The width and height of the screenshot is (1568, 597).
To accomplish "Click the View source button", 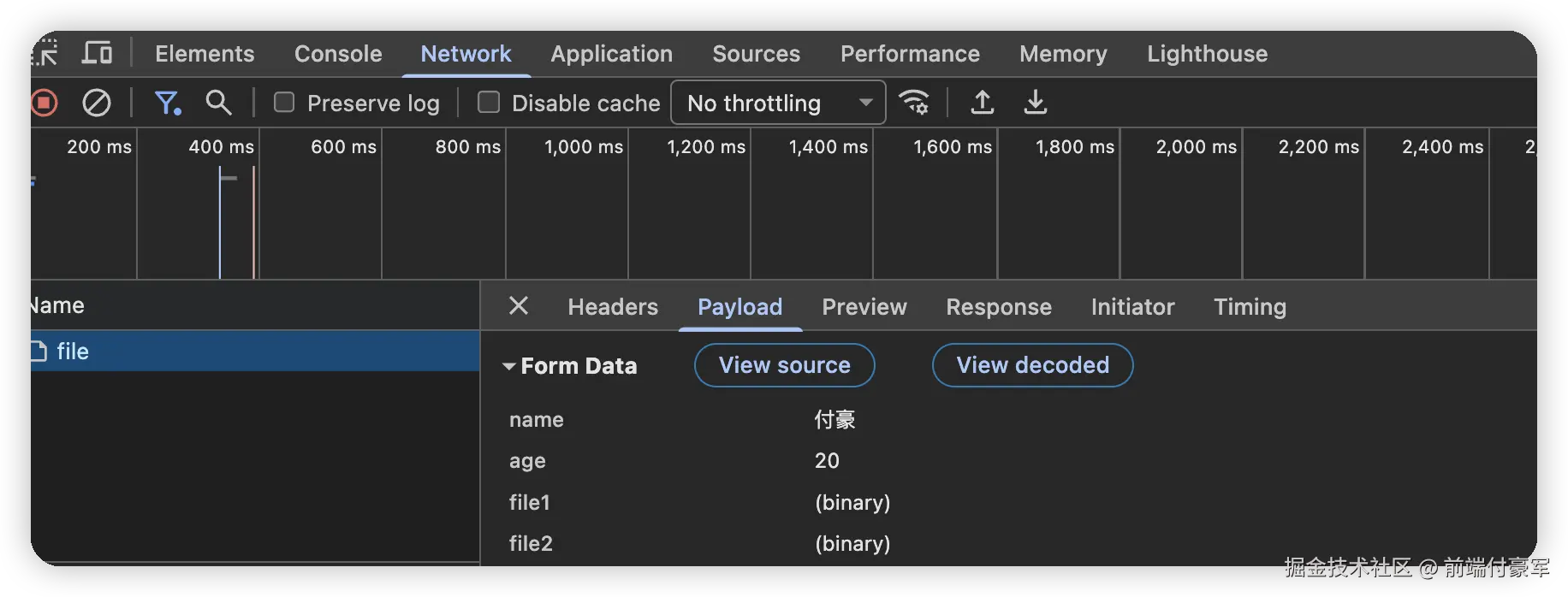I will click(x=784, y=365).
